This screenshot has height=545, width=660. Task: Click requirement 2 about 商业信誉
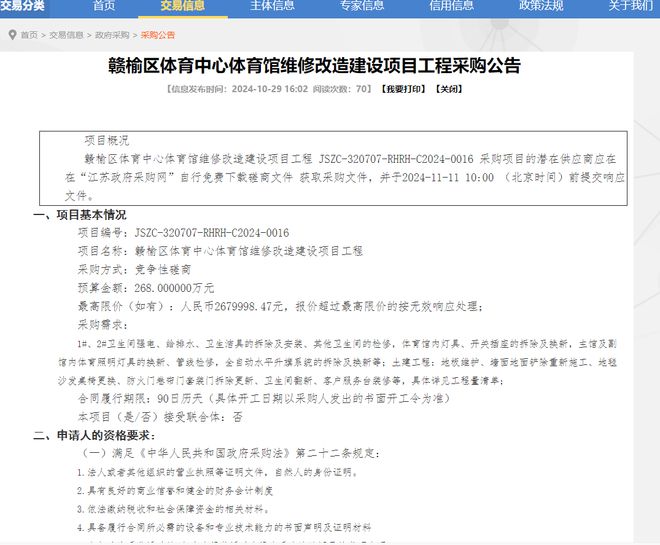[175, 491]
